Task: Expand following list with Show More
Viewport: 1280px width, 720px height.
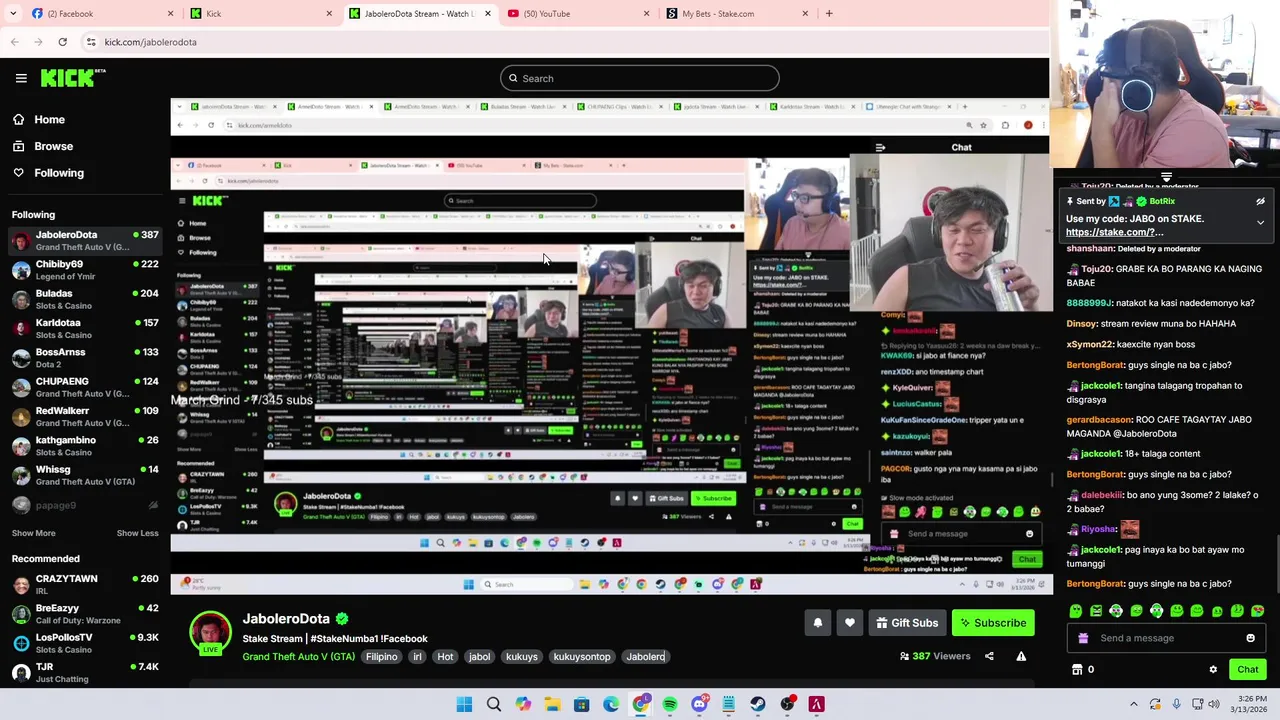Action: [34, 533]
